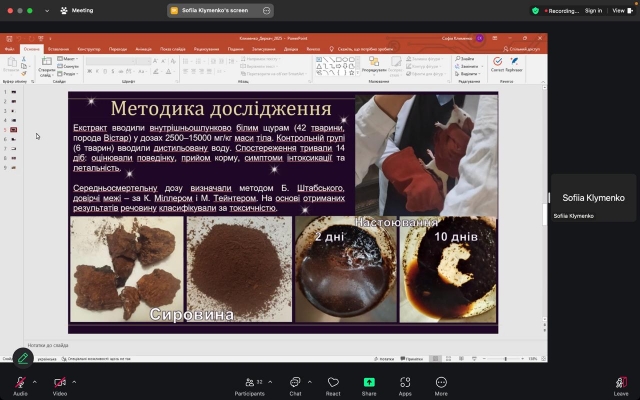The height and width of the screenshot is (400, 640).
Task: Click Спільний доступ share button
Action: [x=522, y=49]
